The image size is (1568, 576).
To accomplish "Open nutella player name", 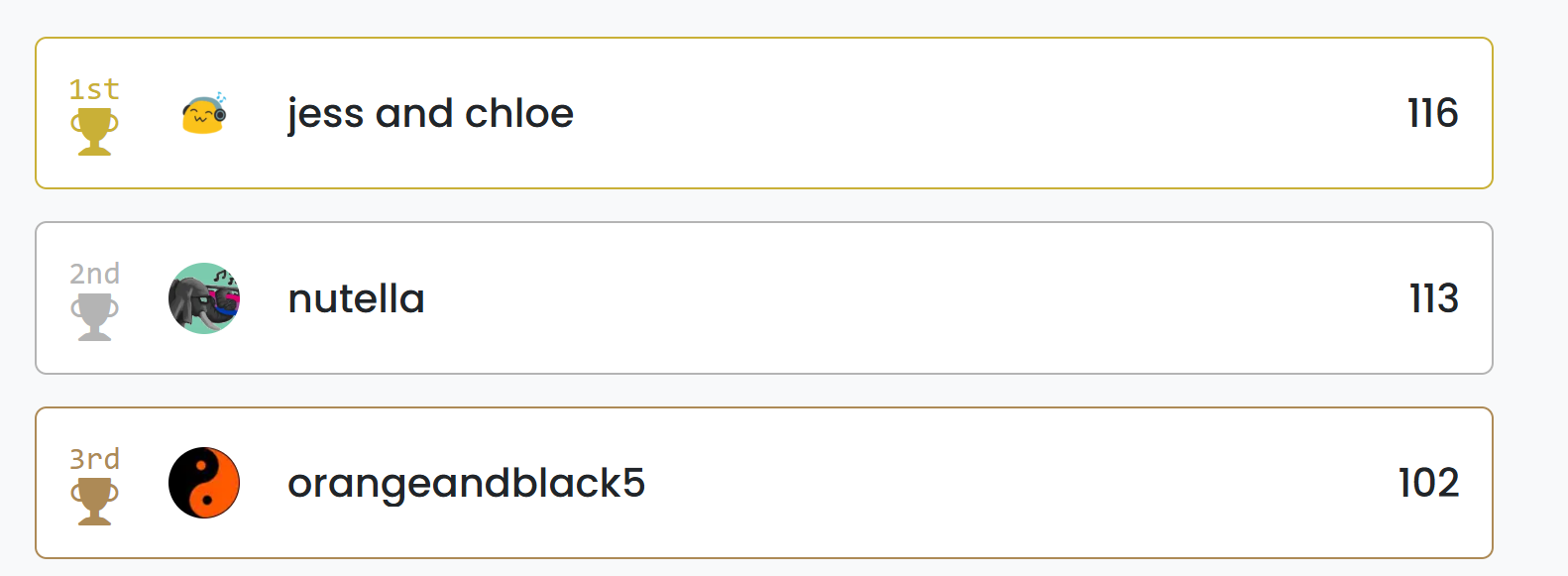I will point(357,298).
